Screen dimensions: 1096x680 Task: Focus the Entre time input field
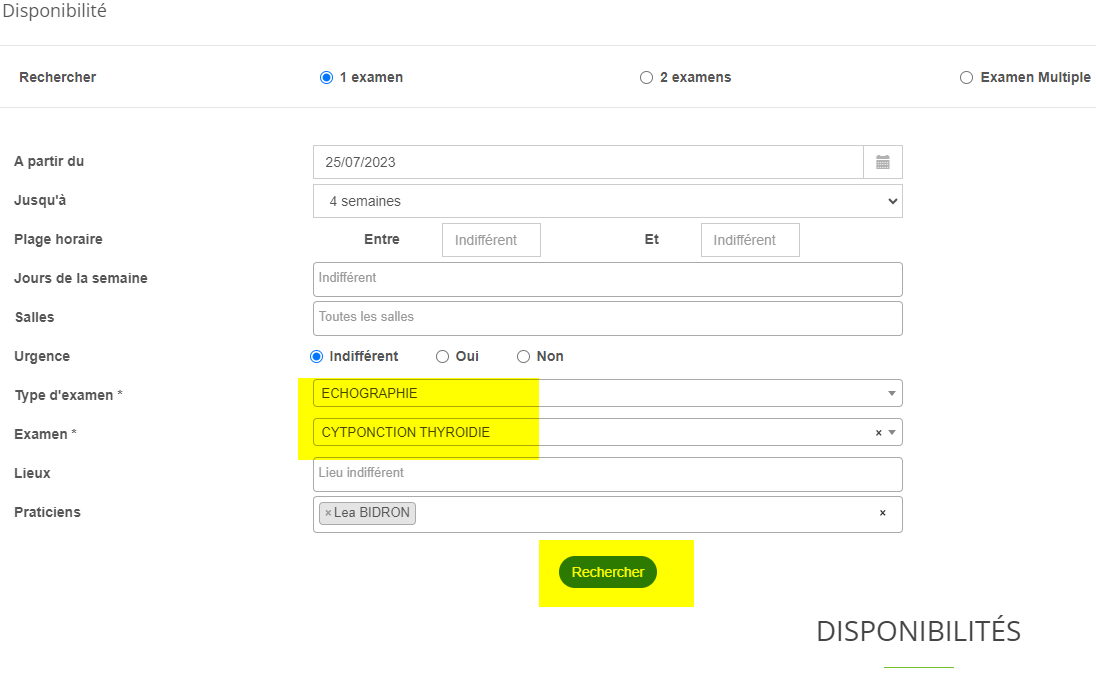click(x=491, y=240)
